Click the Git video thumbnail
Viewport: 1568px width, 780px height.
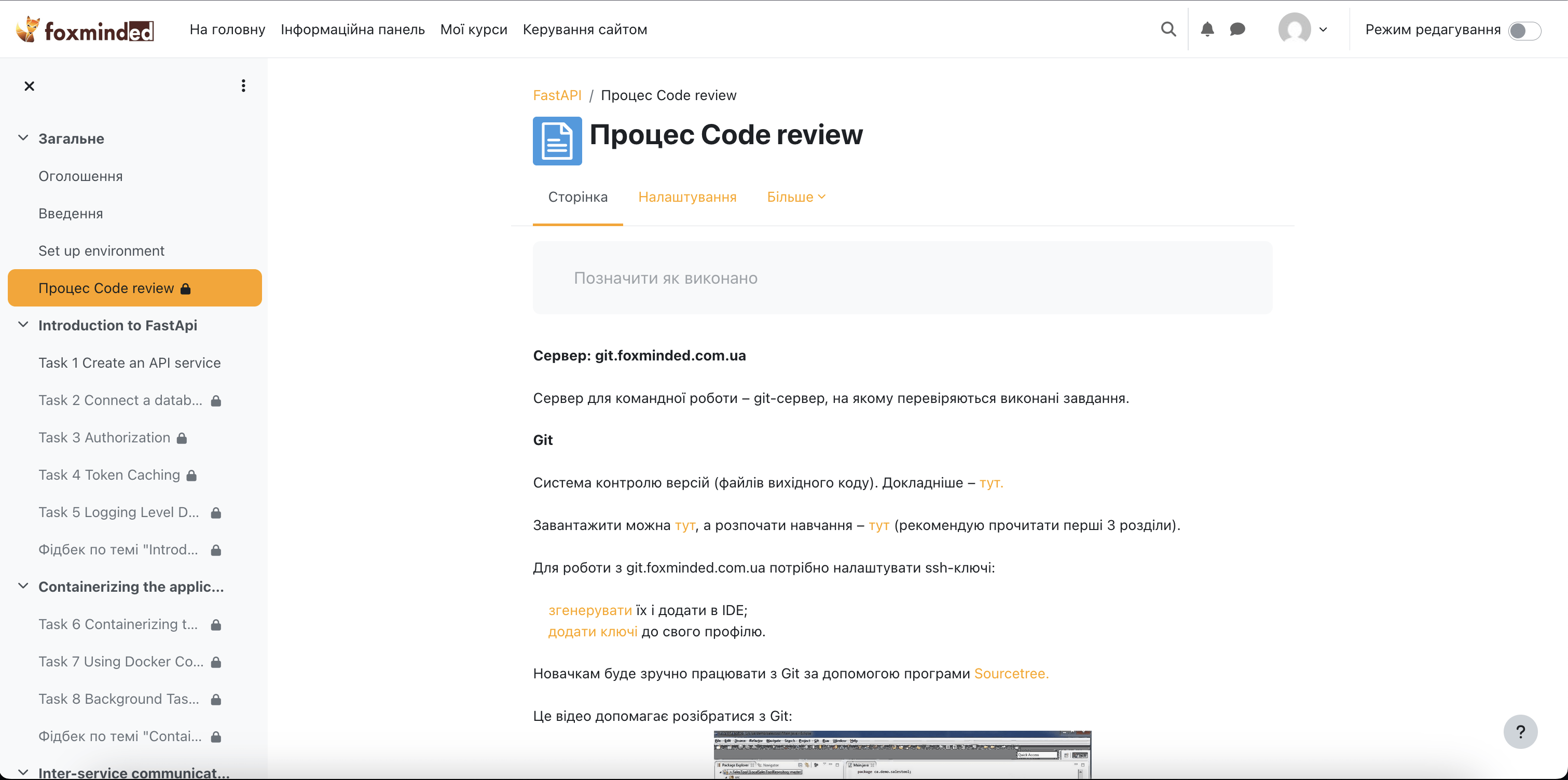[902, 755]
